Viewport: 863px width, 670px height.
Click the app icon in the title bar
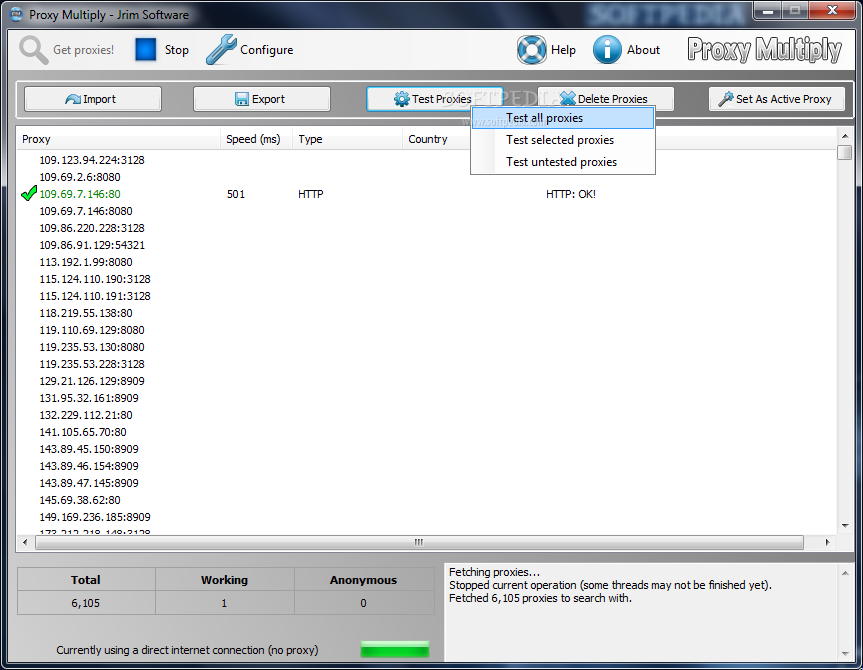[x=17, y=14]
